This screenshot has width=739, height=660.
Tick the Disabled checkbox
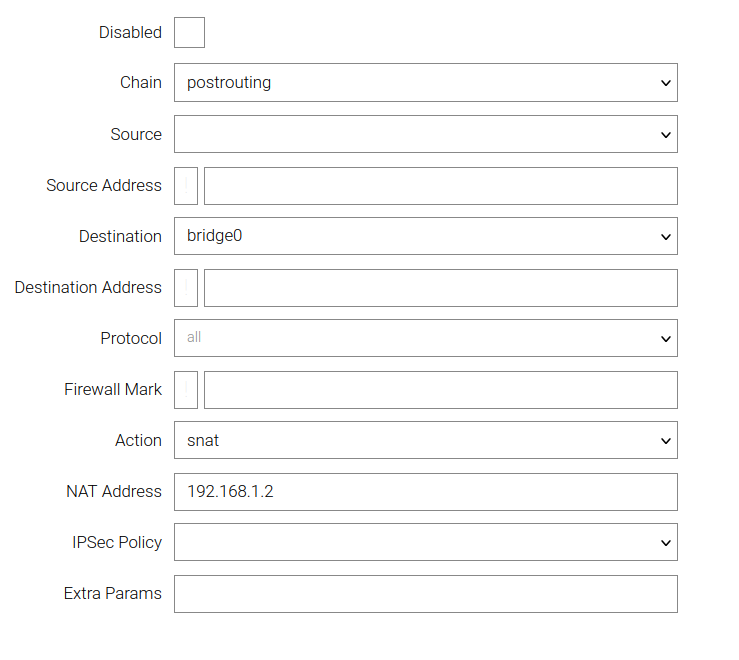(x=189, y=32)
